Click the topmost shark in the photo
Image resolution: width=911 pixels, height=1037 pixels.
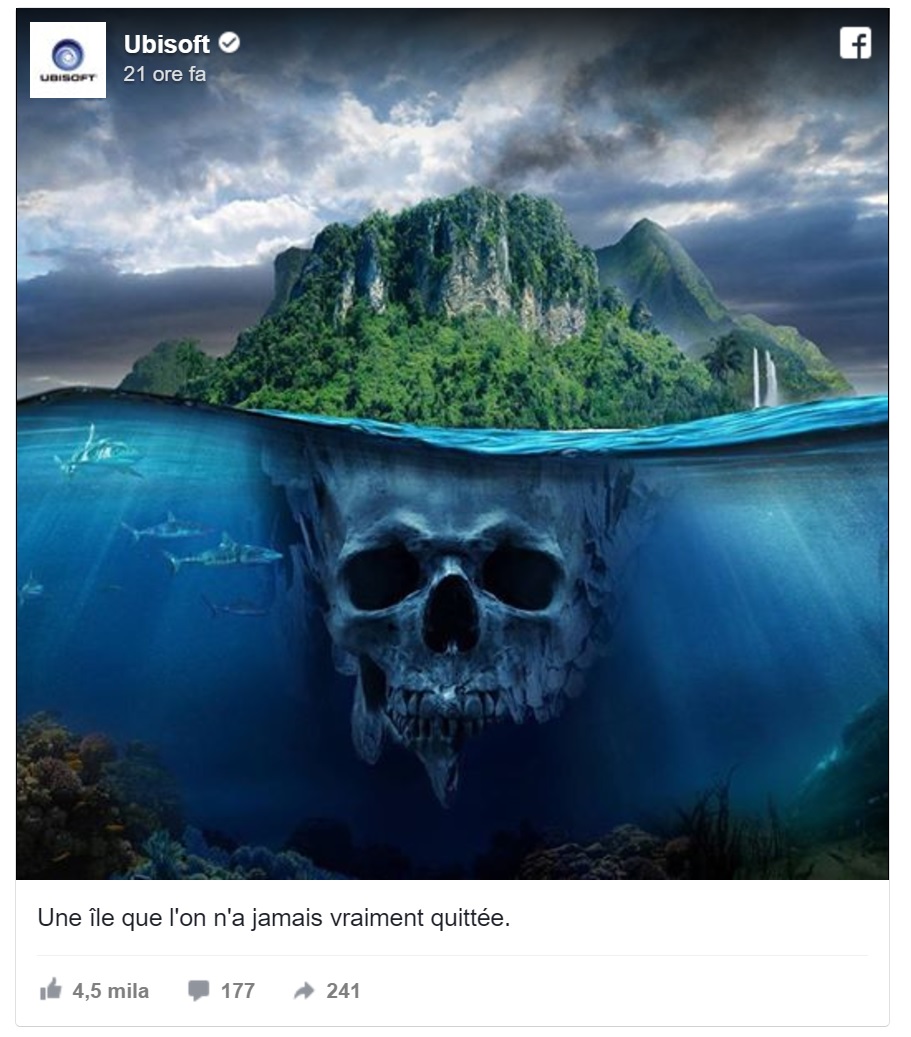tap(99, 453)
